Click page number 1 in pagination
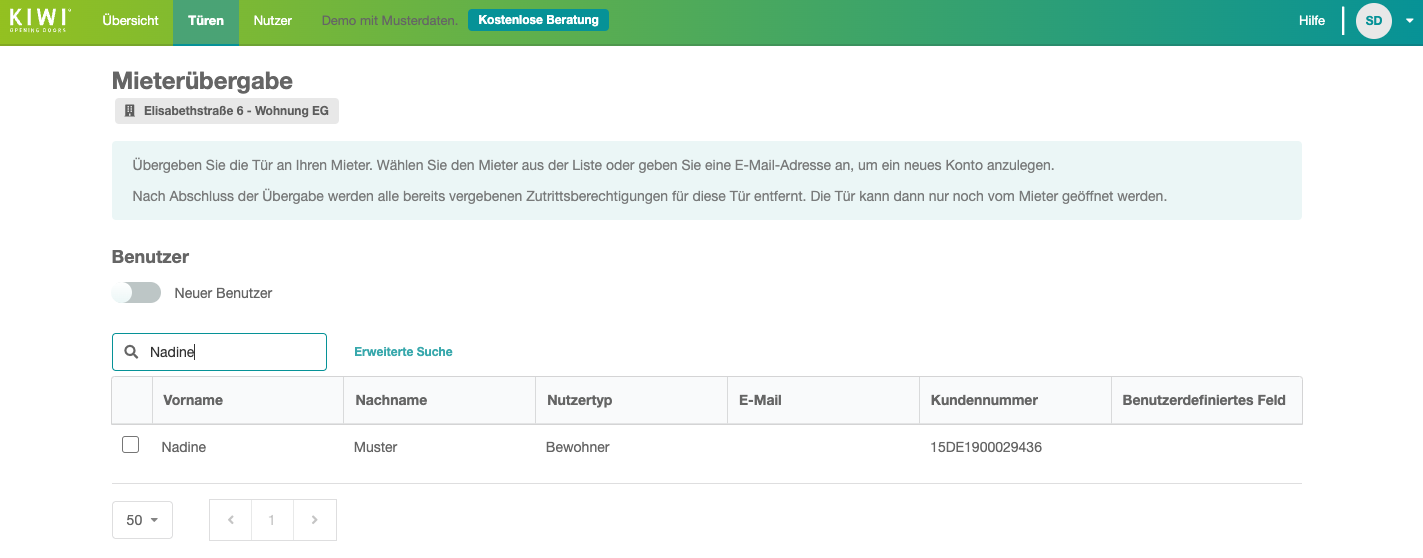The height and width of the screenshot is (558, 1423). tap(272, 520)
